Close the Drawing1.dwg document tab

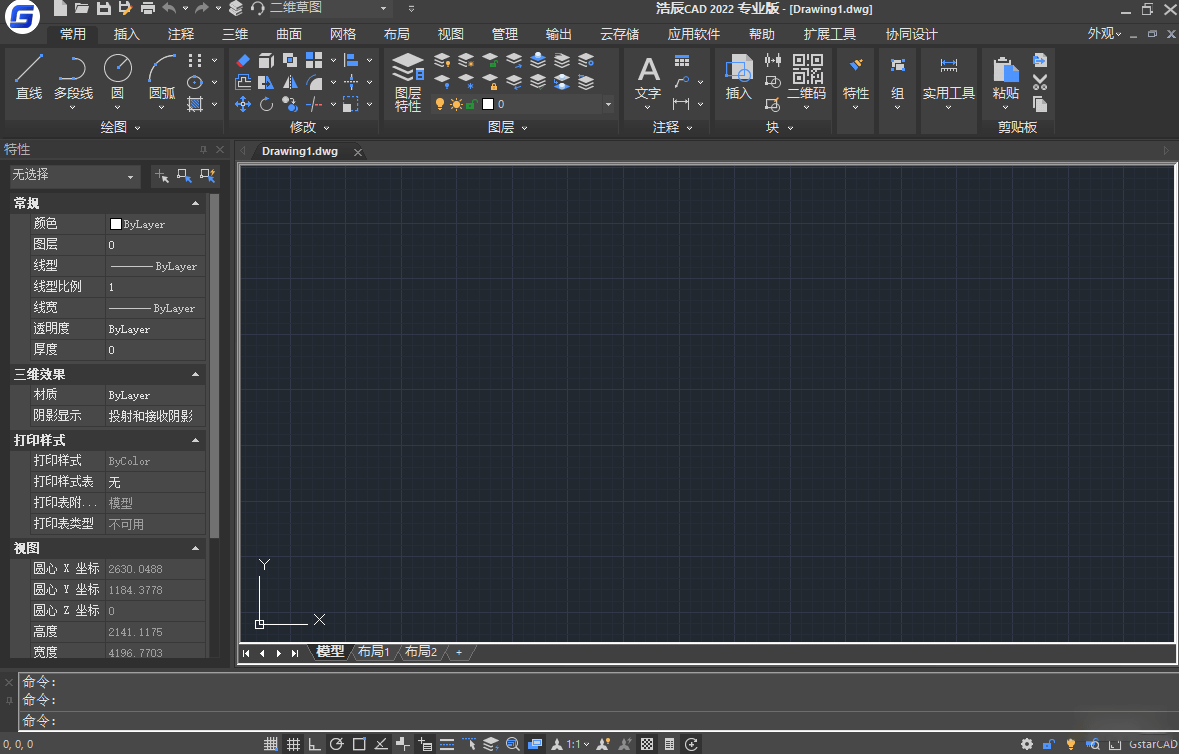[358, 153]
